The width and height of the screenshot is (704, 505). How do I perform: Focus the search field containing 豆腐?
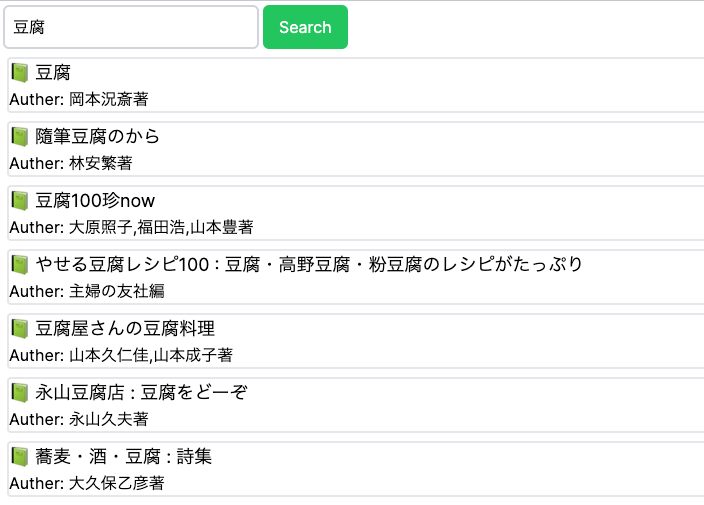131,27
